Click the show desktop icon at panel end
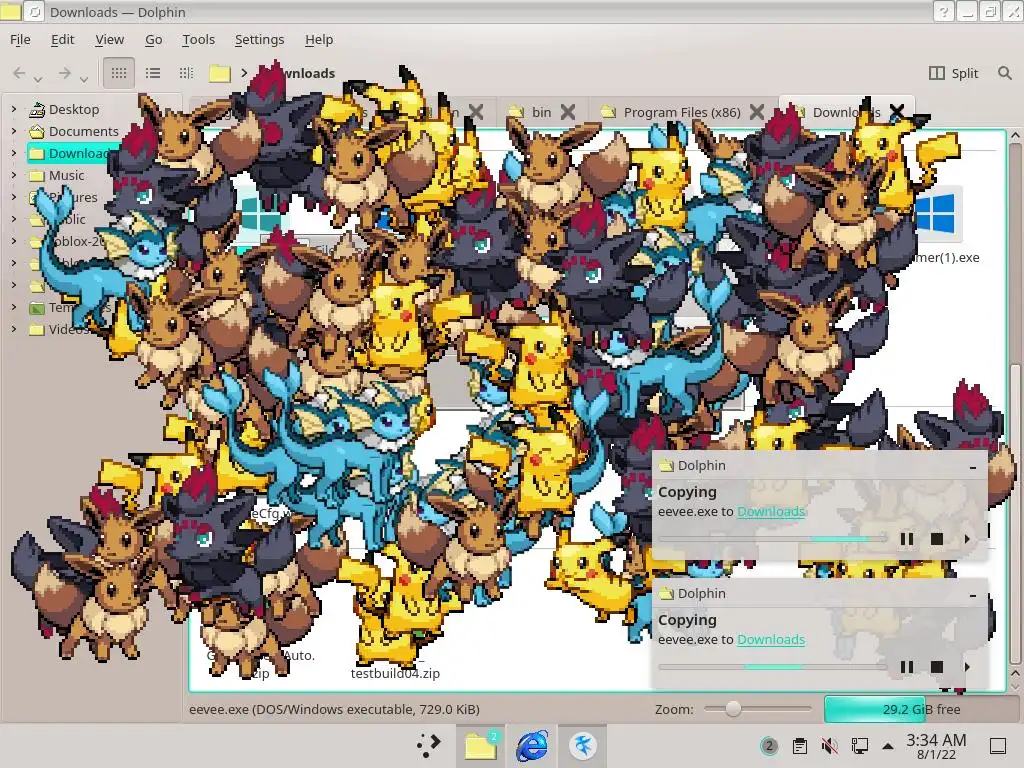 point(998,746)
